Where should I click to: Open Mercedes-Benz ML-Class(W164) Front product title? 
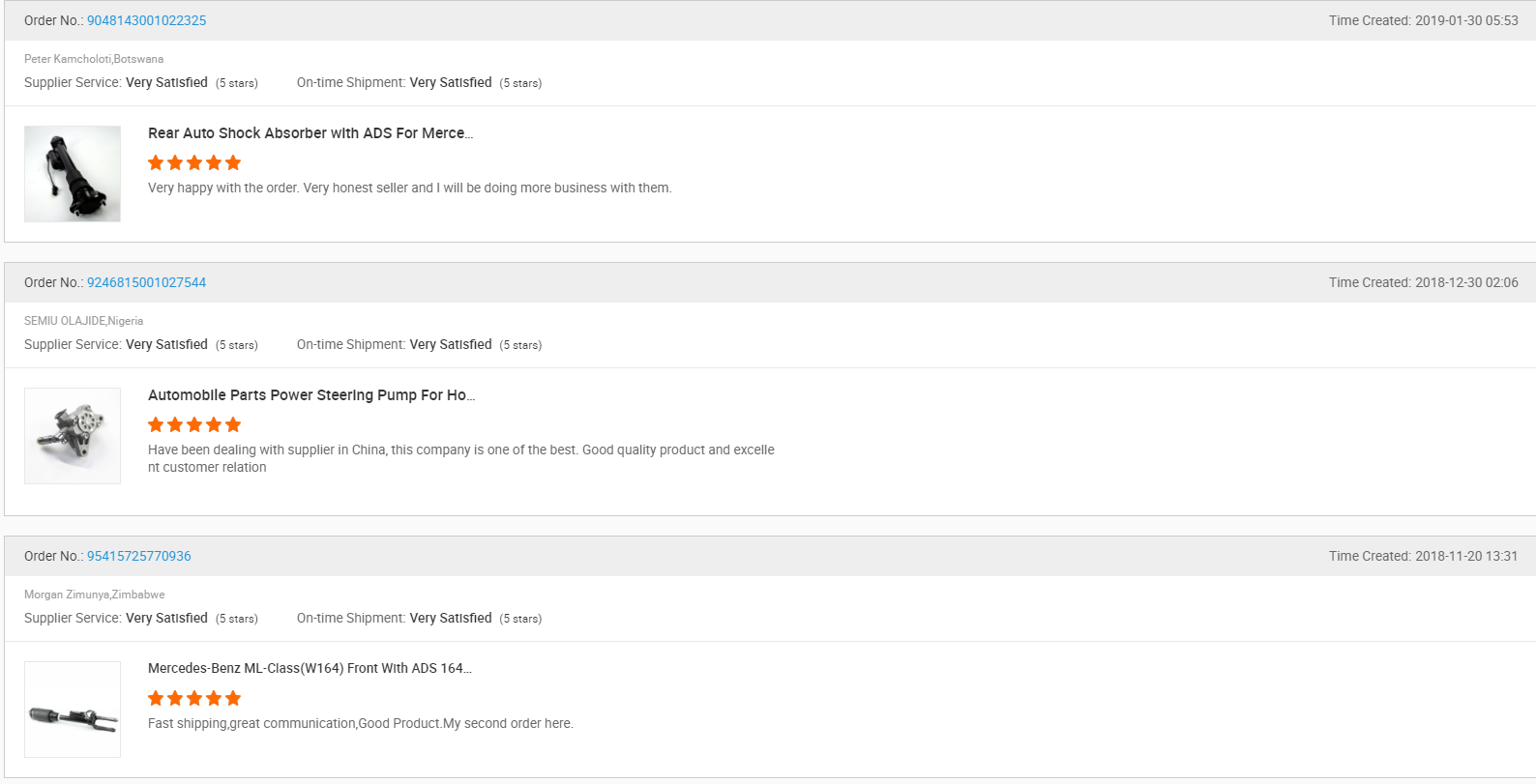(x=310, y=668)
